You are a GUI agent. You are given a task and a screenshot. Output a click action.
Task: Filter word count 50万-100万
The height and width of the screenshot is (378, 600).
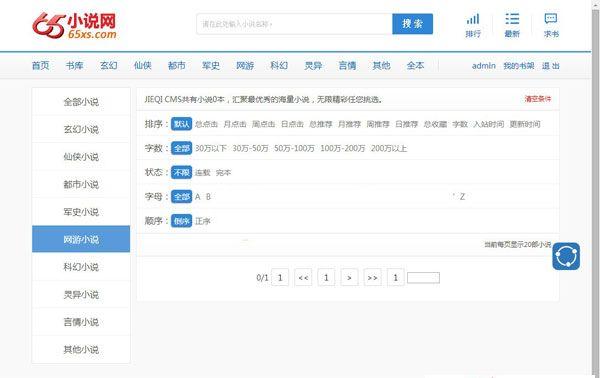tap(294, 148)
